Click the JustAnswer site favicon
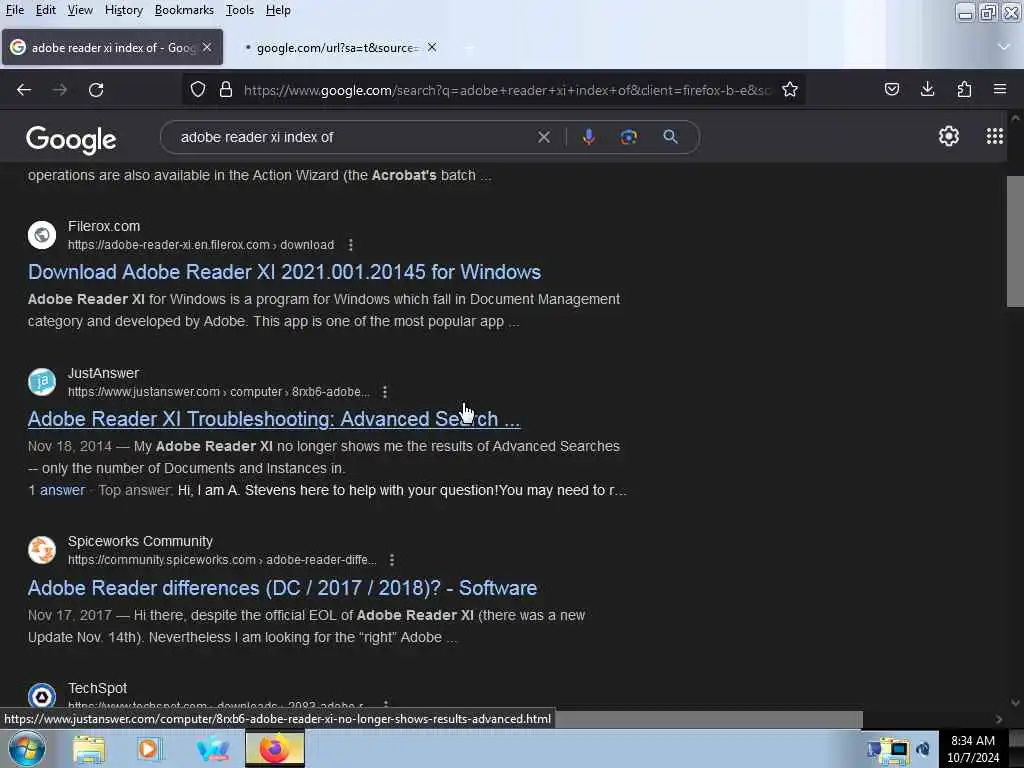Viewport: 1024px width, 768px height. (42, 382)
